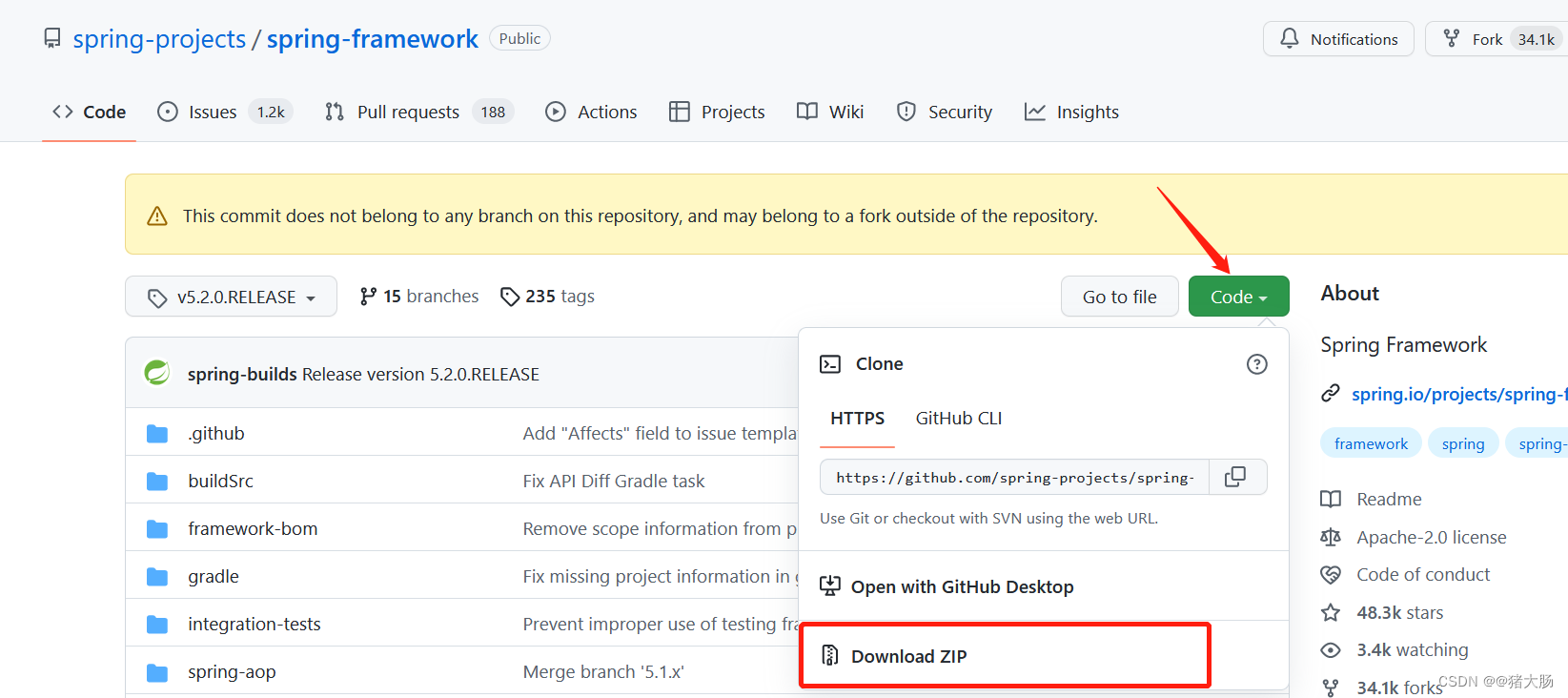Click the folder icon beside .github
The height and width of the screenshot is (698, 1568).
coord(157,434)
